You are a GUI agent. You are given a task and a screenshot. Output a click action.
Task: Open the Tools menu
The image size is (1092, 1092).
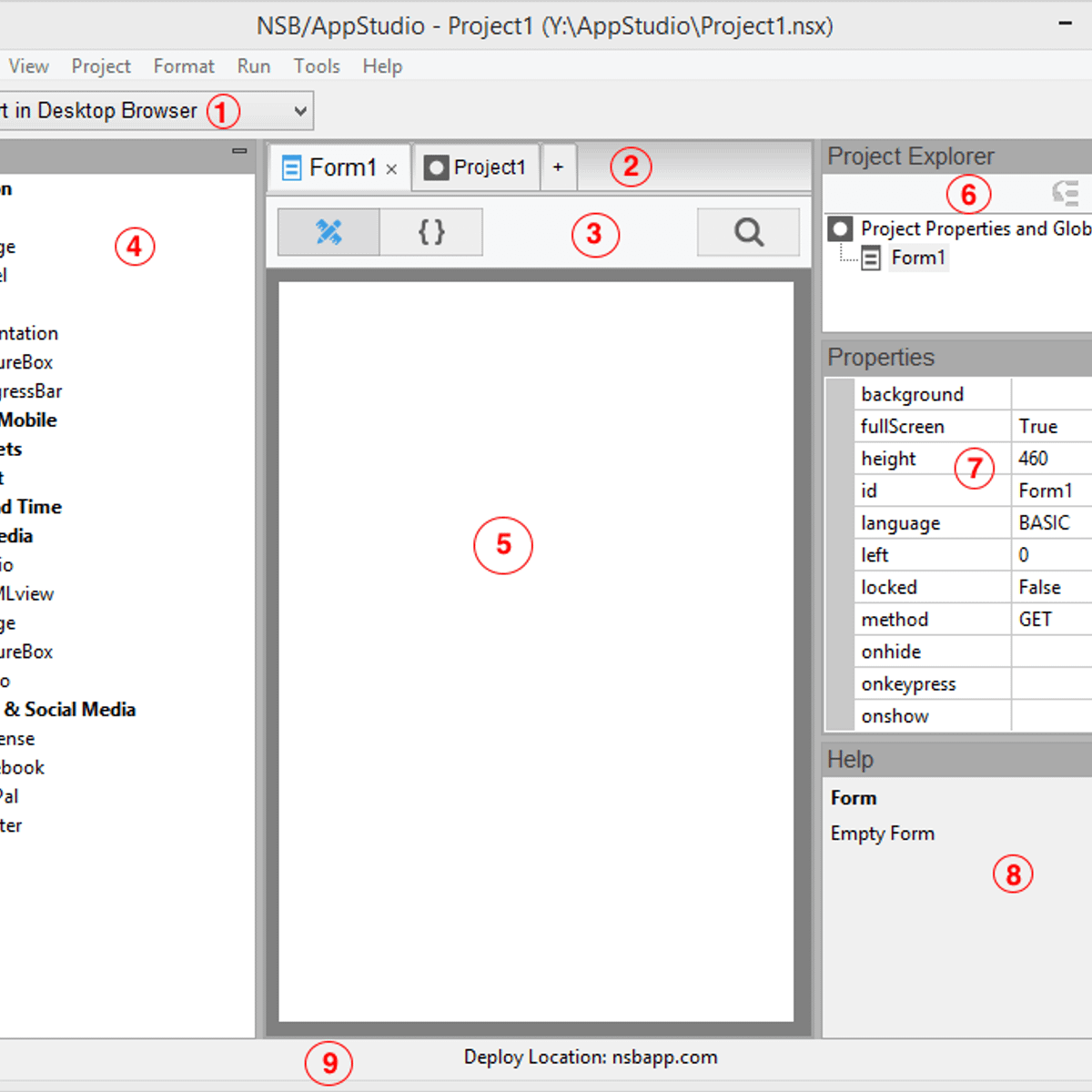[x=316, y=66]
